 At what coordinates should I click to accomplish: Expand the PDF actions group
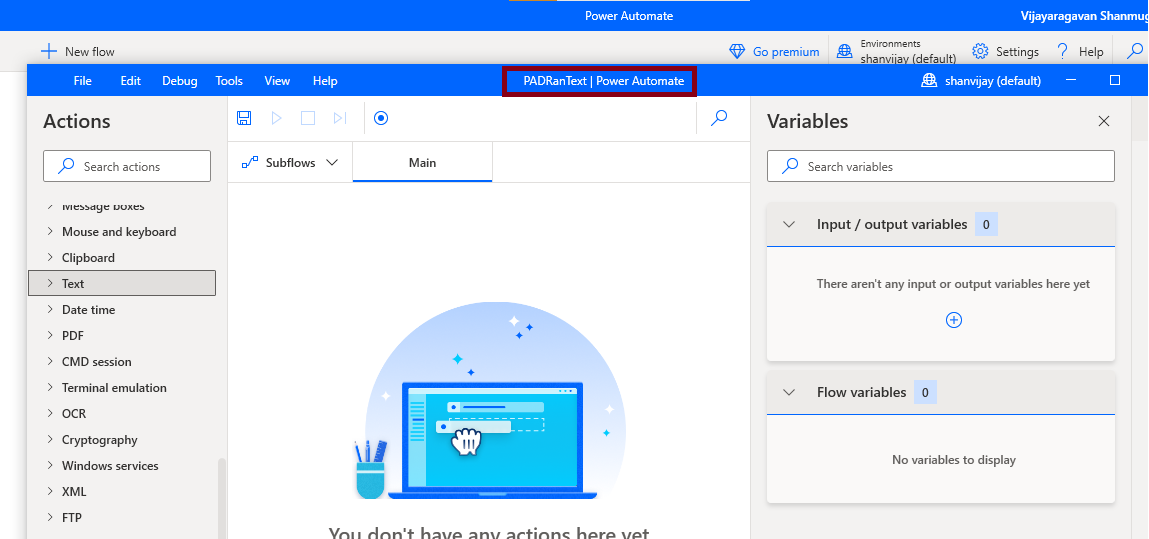click(x=50, y=335)
